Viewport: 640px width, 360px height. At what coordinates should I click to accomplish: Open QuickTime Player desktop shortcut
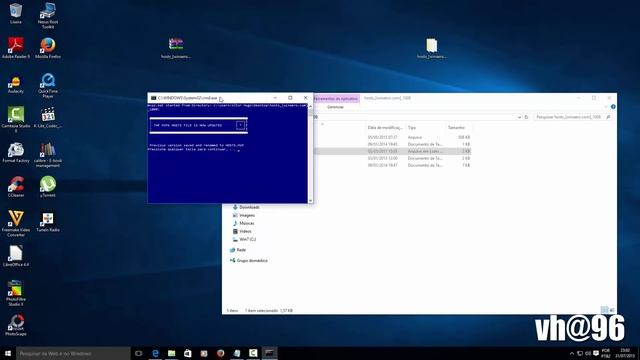click(48, 85)
